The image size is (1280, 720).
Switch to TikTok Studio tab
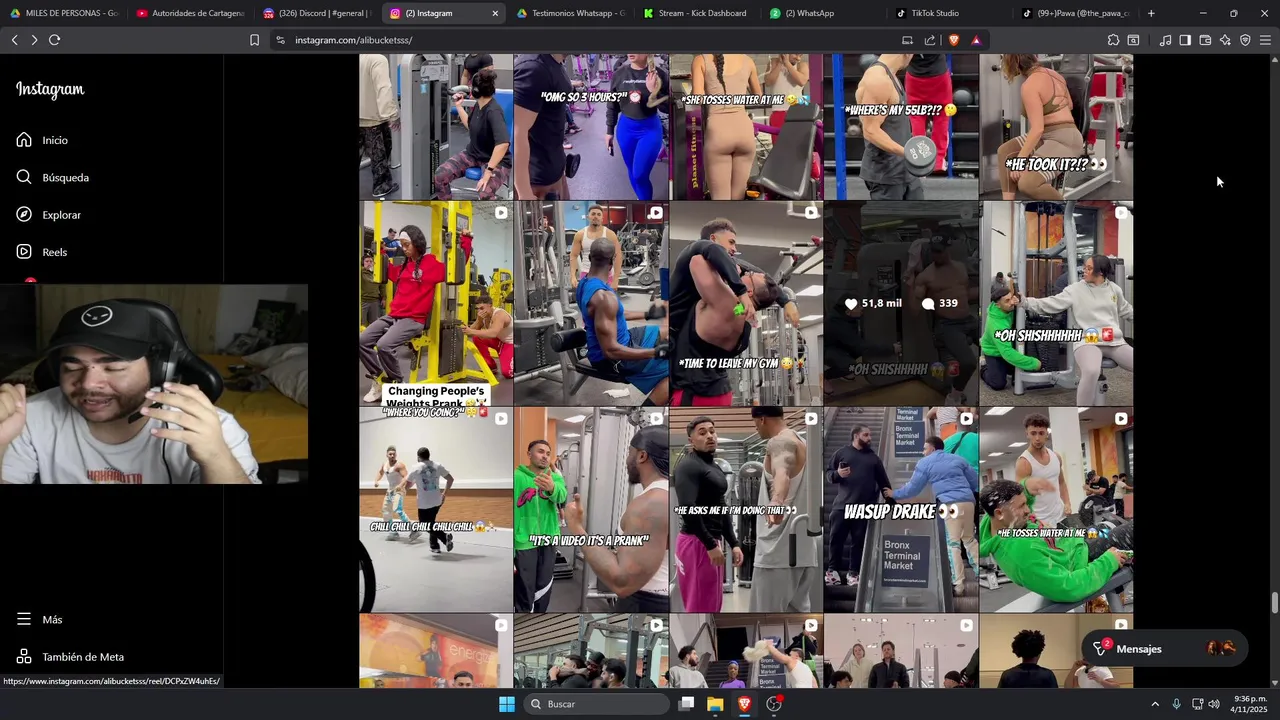951,13
